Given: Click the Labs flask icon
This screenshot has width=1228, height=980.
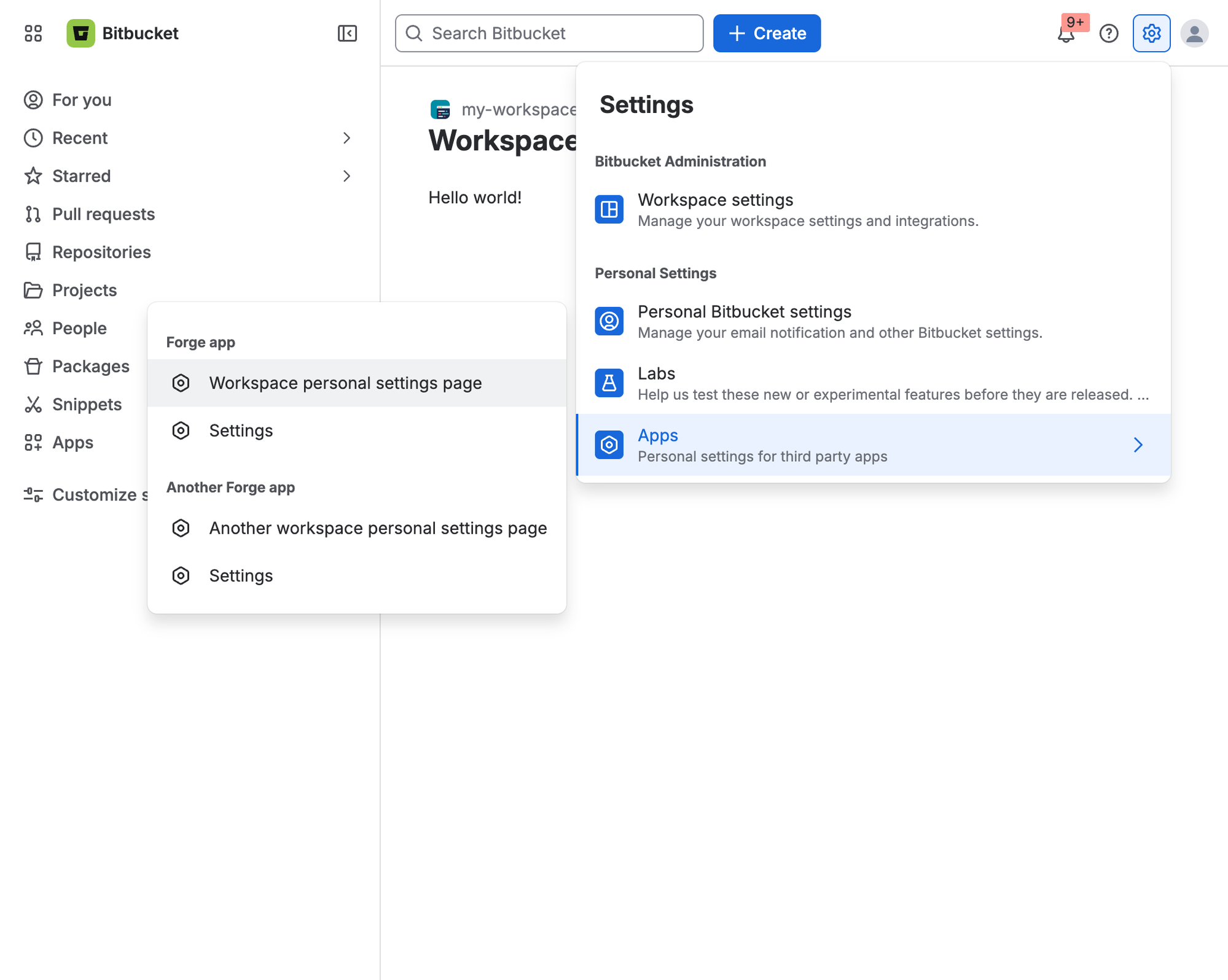Looking at the screenshot, I should click(609, 383).
